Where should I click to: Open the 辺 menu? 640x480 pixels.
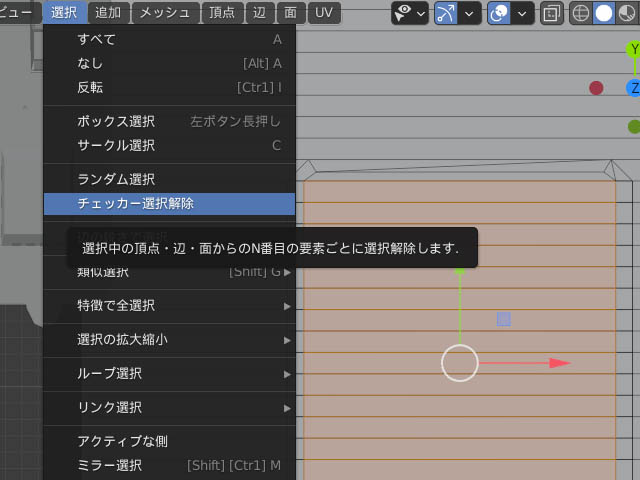click(260, 12)
